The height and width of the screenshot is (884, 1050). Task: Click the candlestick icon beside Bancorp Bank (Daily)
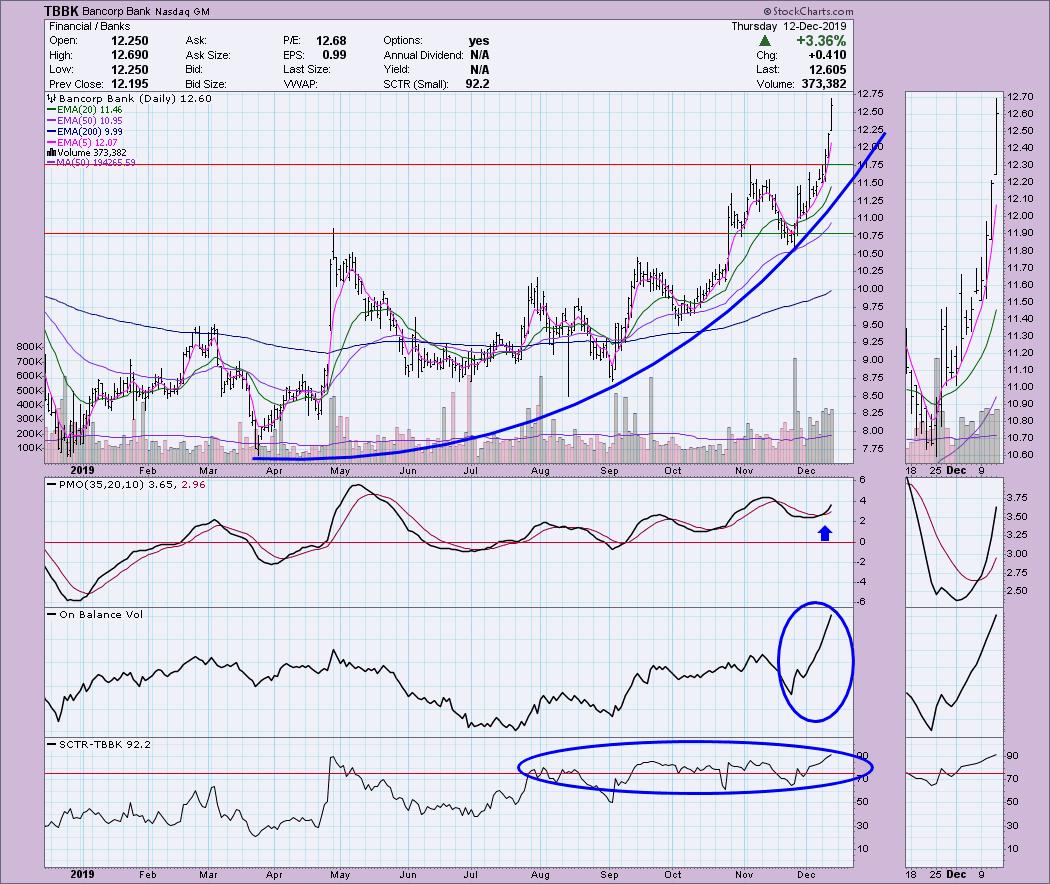tap(52, 98)
